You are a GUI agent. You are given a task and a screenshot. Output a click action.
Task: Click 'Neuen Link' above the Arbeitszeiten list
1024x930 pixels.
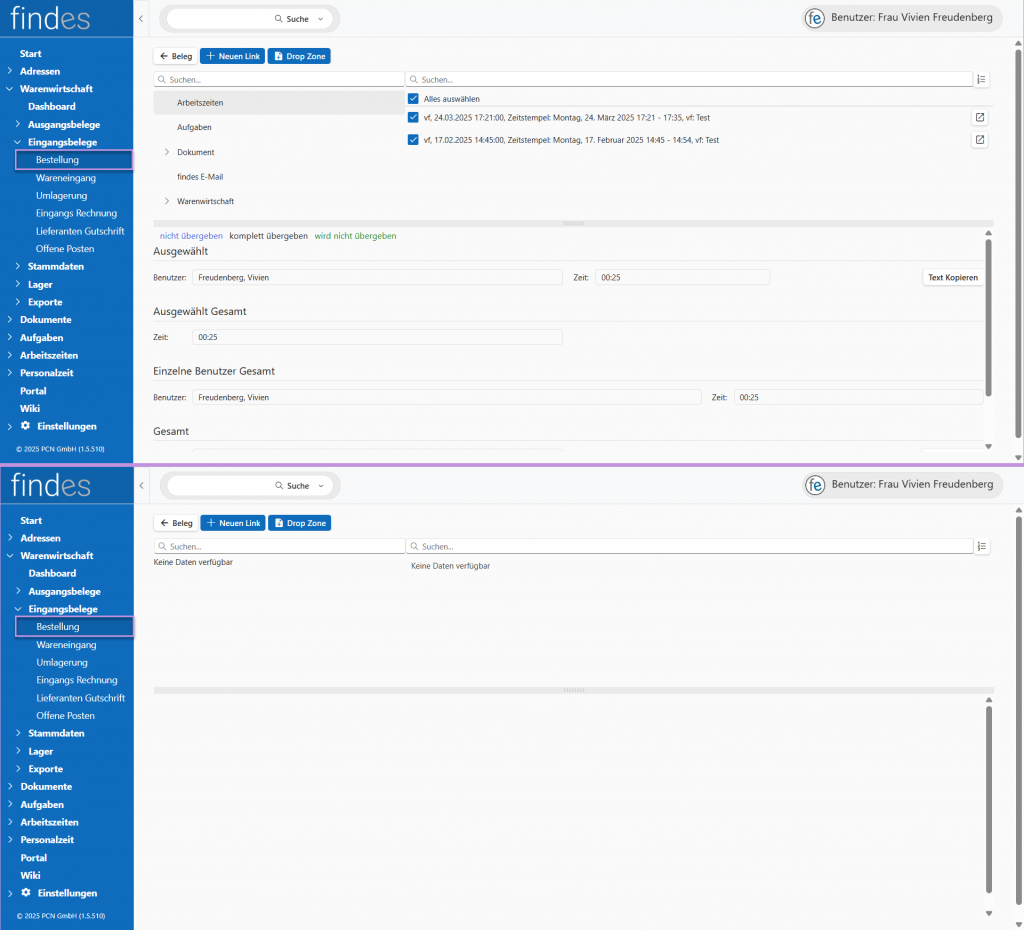[x=232, y=56]
